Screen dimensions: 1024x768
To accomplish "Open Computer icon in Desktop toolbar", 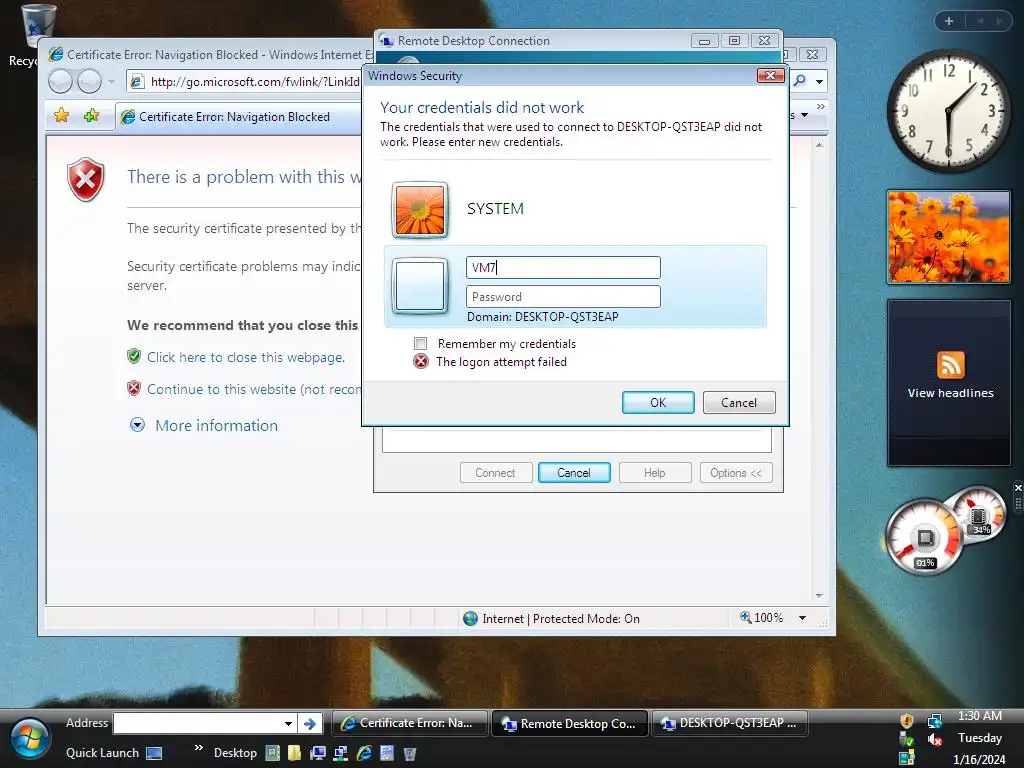I will pos(317,753).
